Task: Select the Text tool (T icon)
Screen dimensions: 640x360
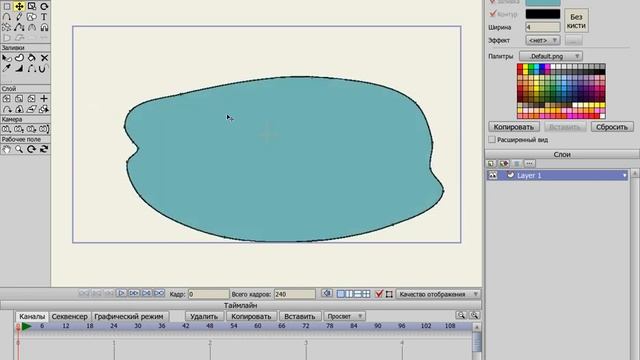Action: [x=44, y=17]
